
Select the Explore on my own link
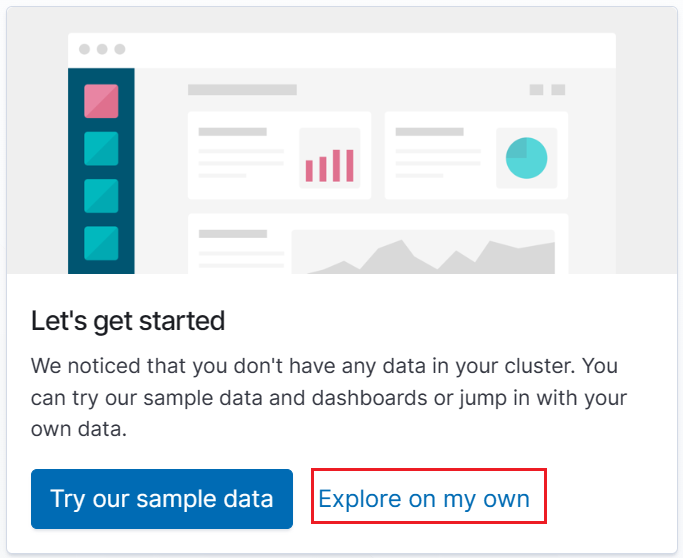pyautogui.click(x=424, y=499)
